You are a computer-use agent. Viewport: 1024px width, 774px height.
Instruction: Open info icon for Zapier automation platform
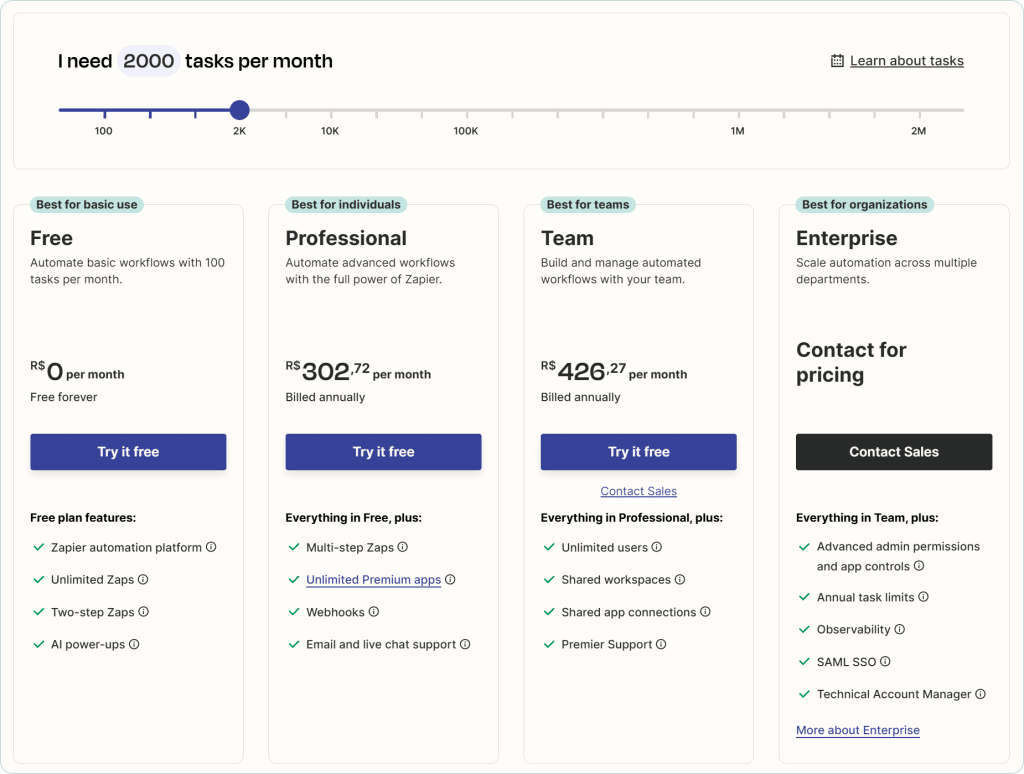coord(211,547)
